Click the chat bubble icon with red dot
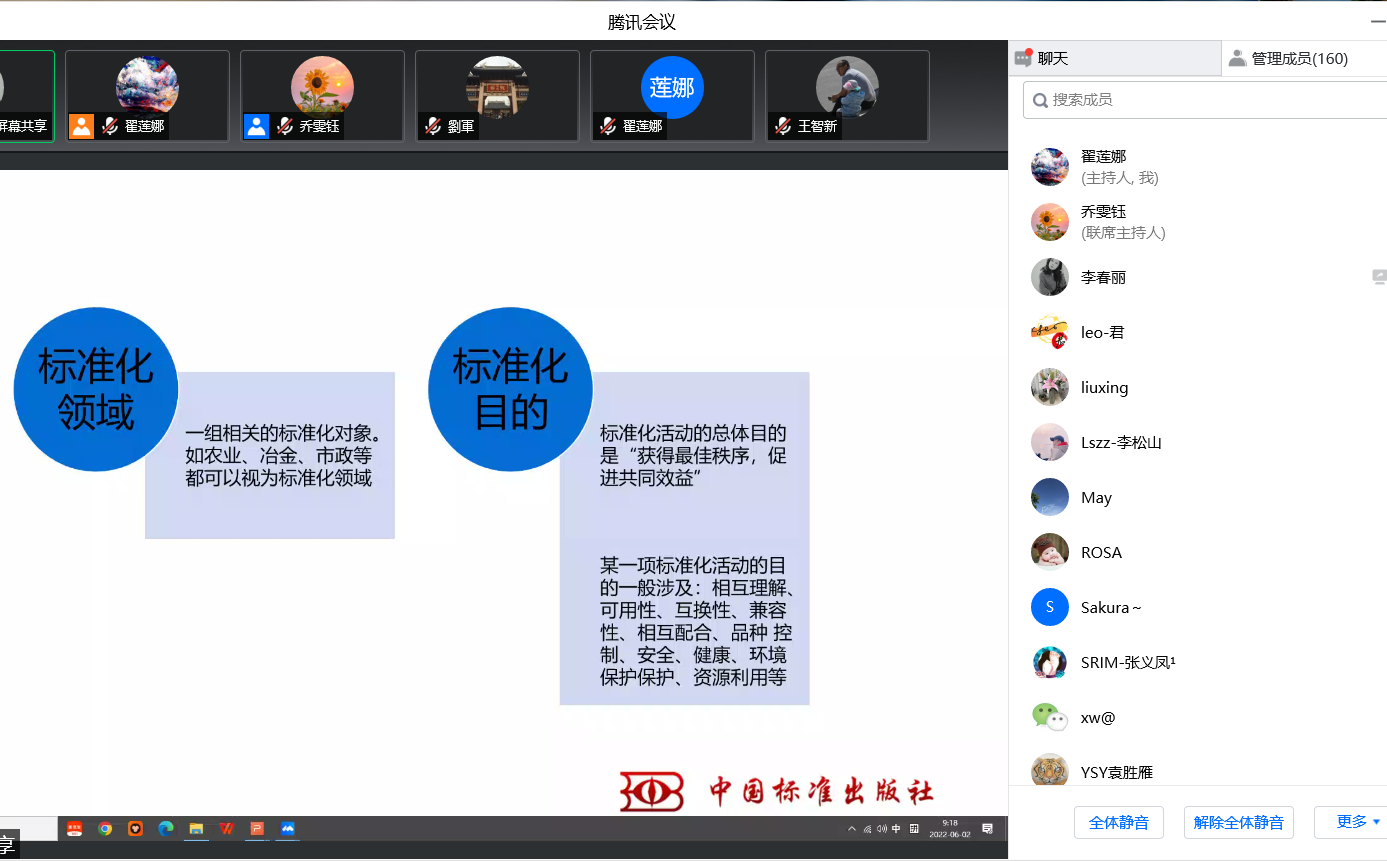 tap(1023, 58)
